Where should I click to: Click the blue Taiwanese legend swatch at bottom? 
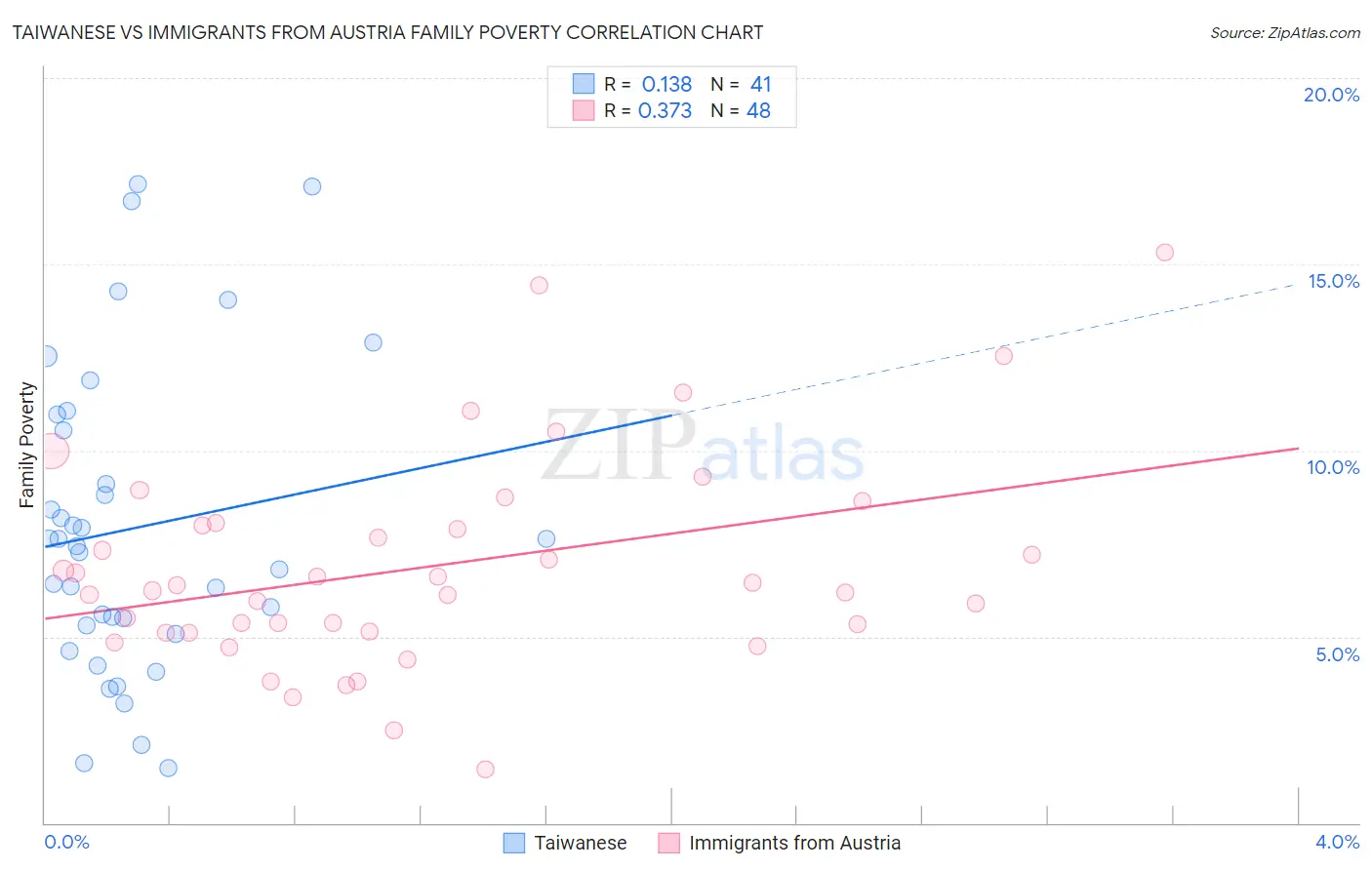514,843
